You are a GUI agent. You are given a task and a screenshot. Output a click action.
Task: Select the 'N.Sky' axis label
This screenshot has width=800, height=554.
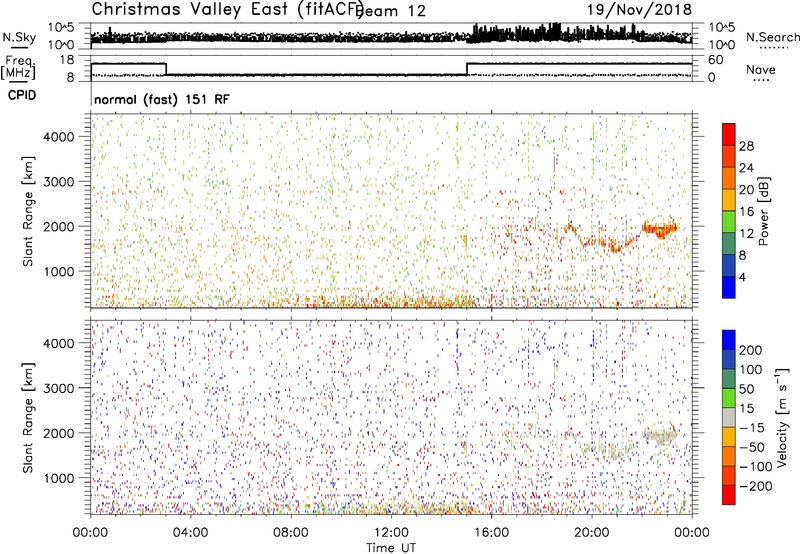point(19,37)
